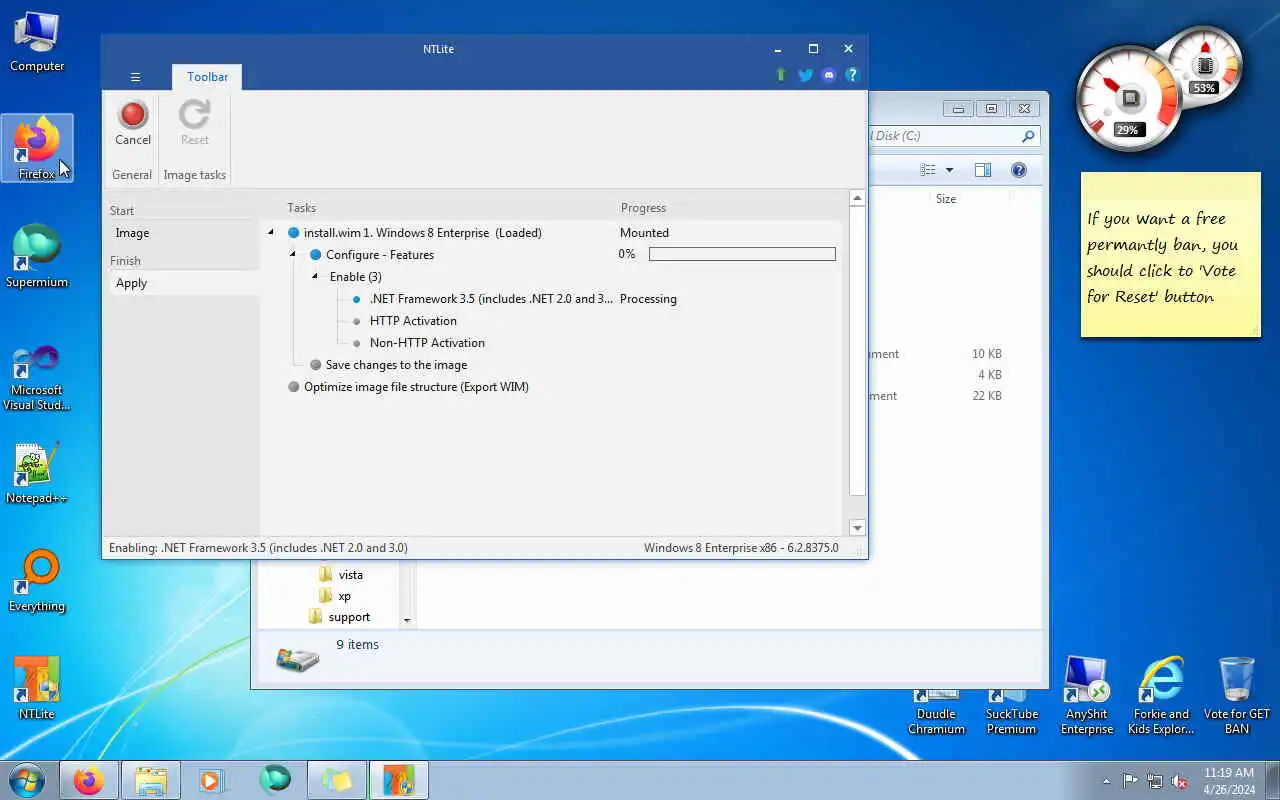Click the Explorer change view icon

coord(928,170)
